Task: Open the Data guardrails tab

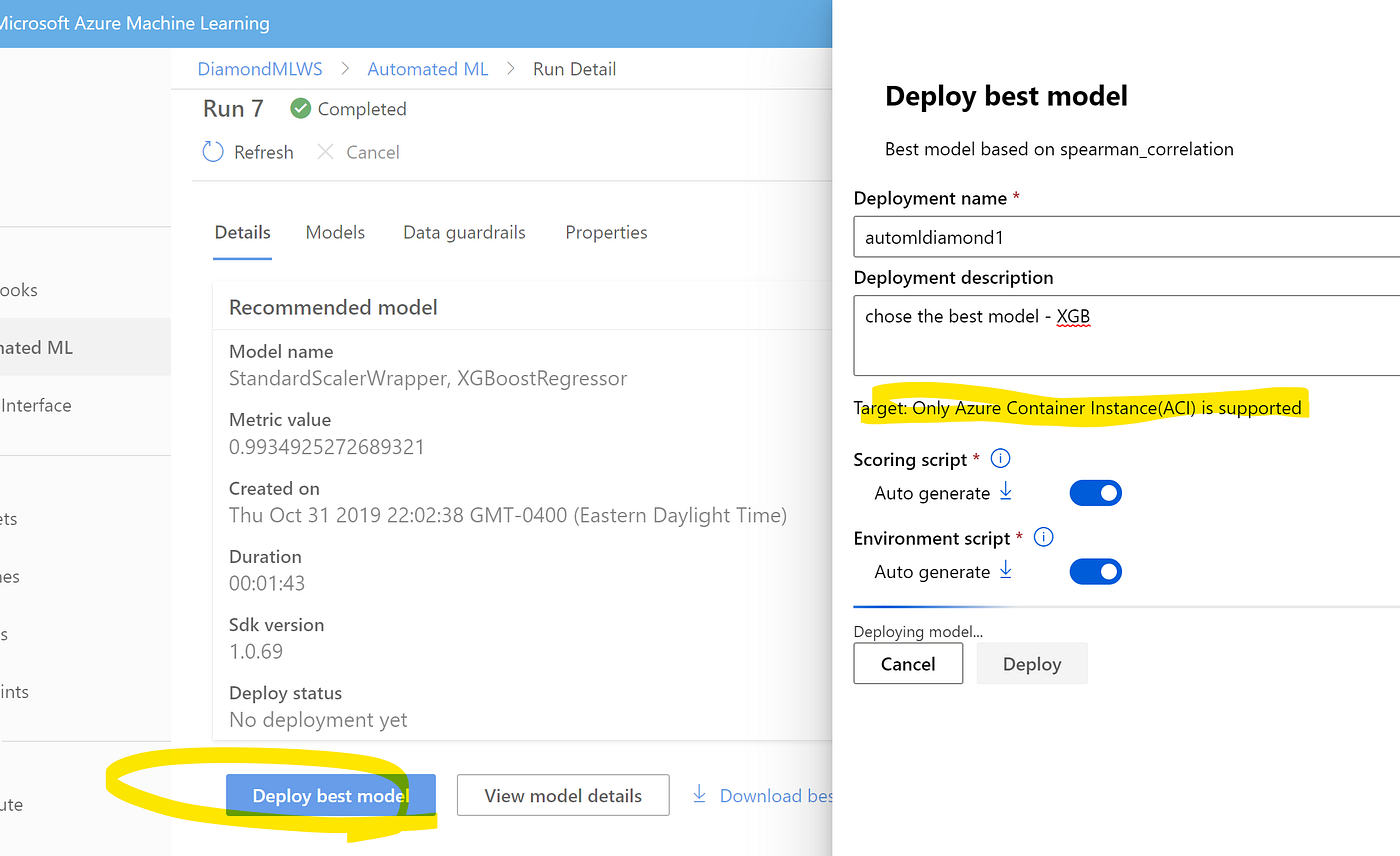Action: click(464, 232)
